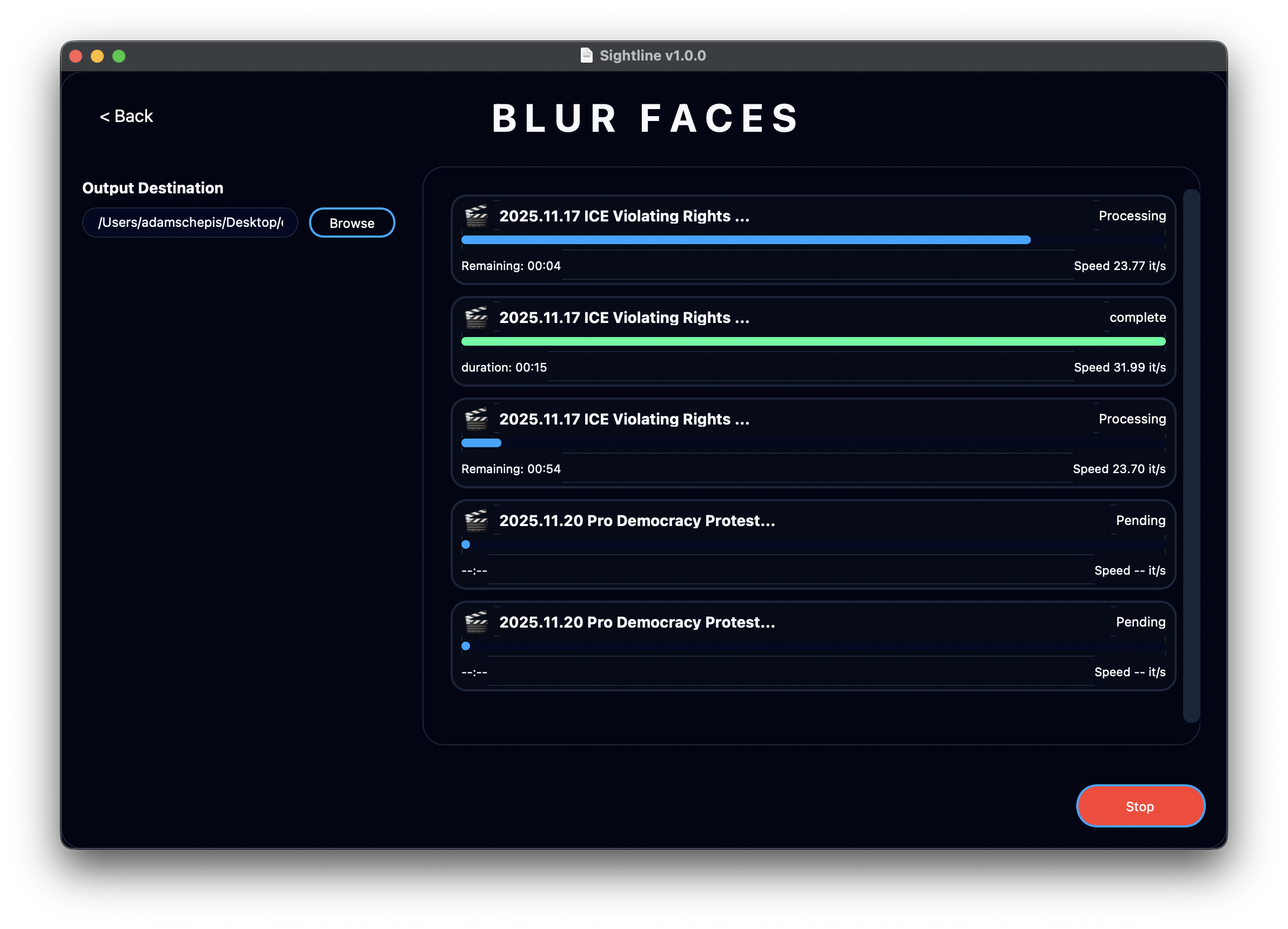The height and width of the screenshot is (929, 1288).
Task: Click the green zoom button in the window corner
Action: coord(119,56)
